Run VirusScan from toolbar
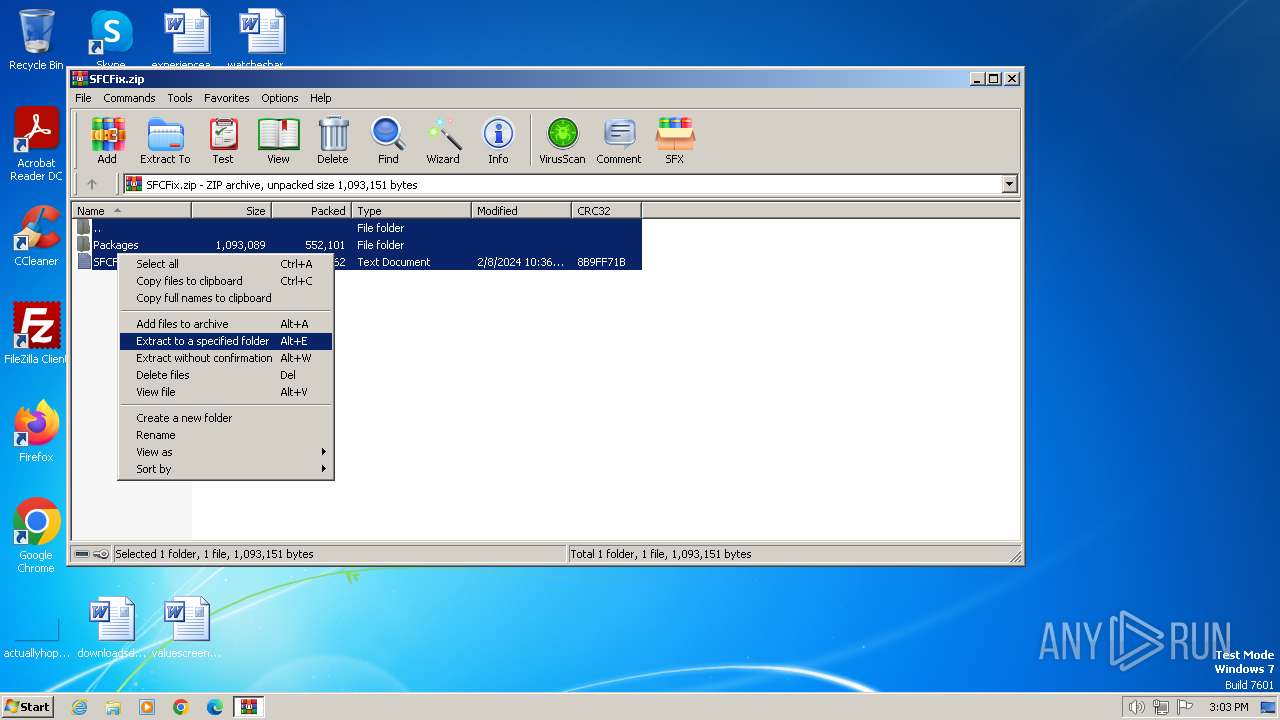Screen dimensions: 1280x720 pyautogui.click(x=562, y=140)
